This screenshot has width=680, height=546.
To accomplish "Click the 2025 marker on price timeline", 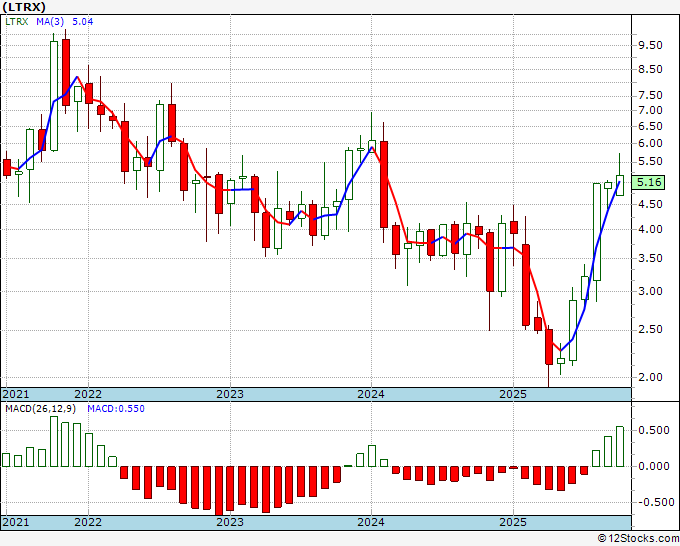I will (x=513, y=394).
